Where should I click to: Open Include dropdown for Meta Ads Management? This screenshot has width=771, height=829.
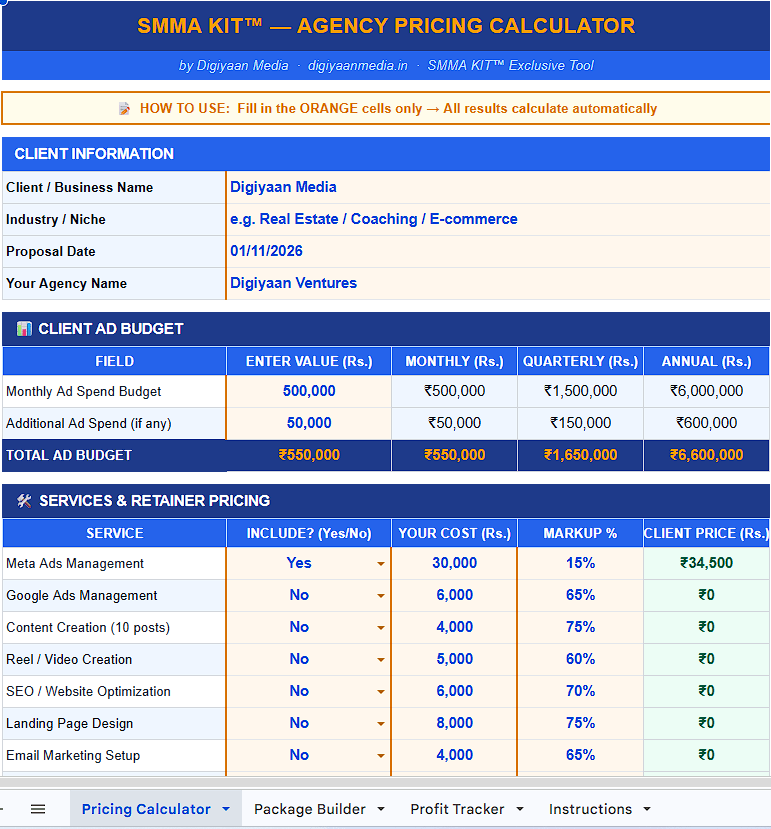click(x=381, y=564)
